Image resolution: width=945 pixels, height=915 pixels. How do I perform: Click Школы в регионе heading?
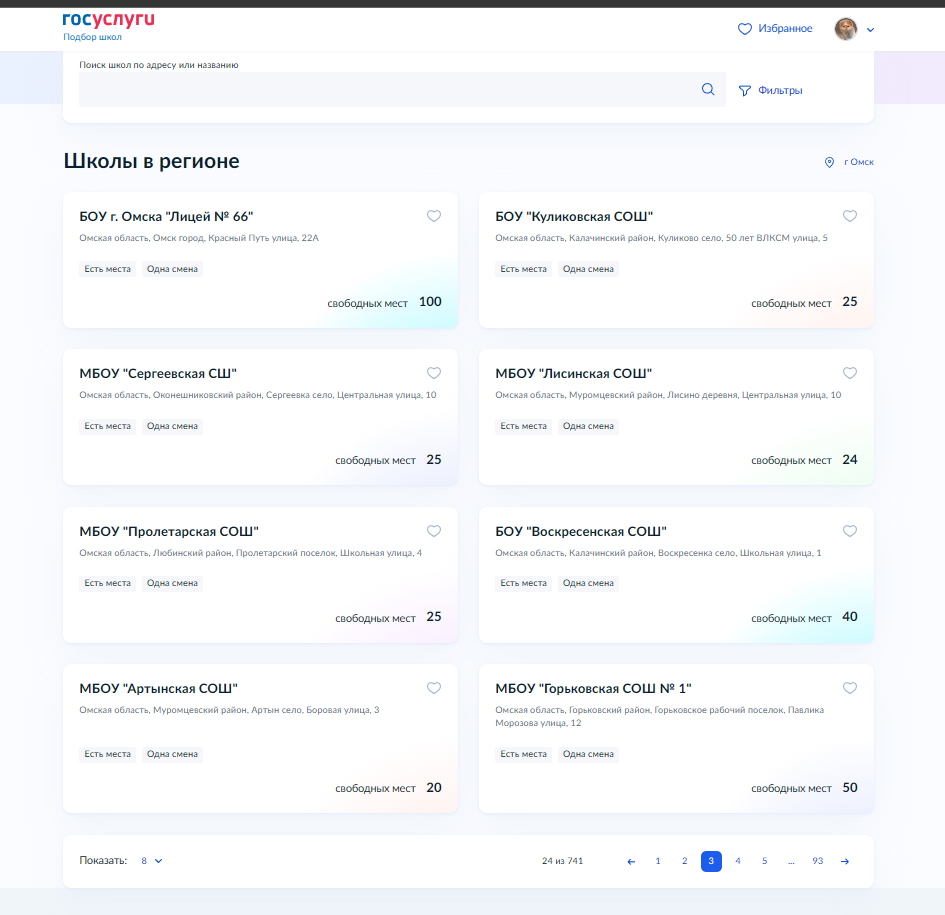coord(151,161)
